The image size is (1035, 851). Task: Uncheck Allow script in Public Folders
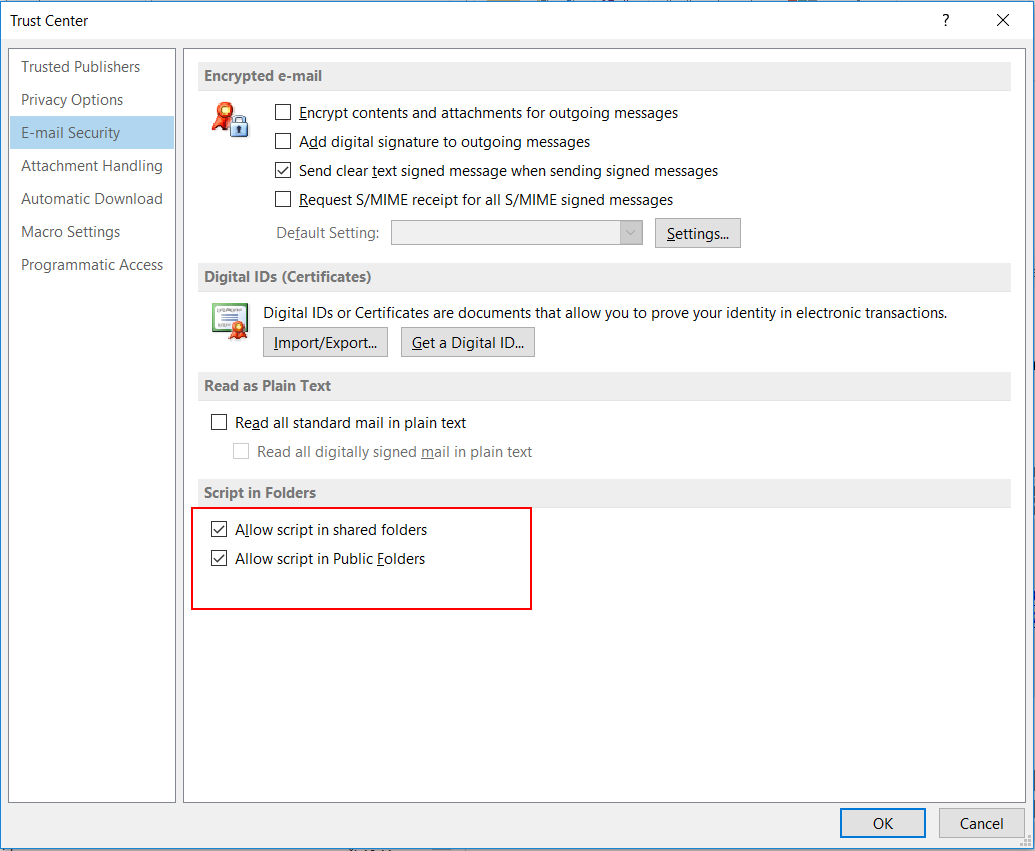(220, 559)
